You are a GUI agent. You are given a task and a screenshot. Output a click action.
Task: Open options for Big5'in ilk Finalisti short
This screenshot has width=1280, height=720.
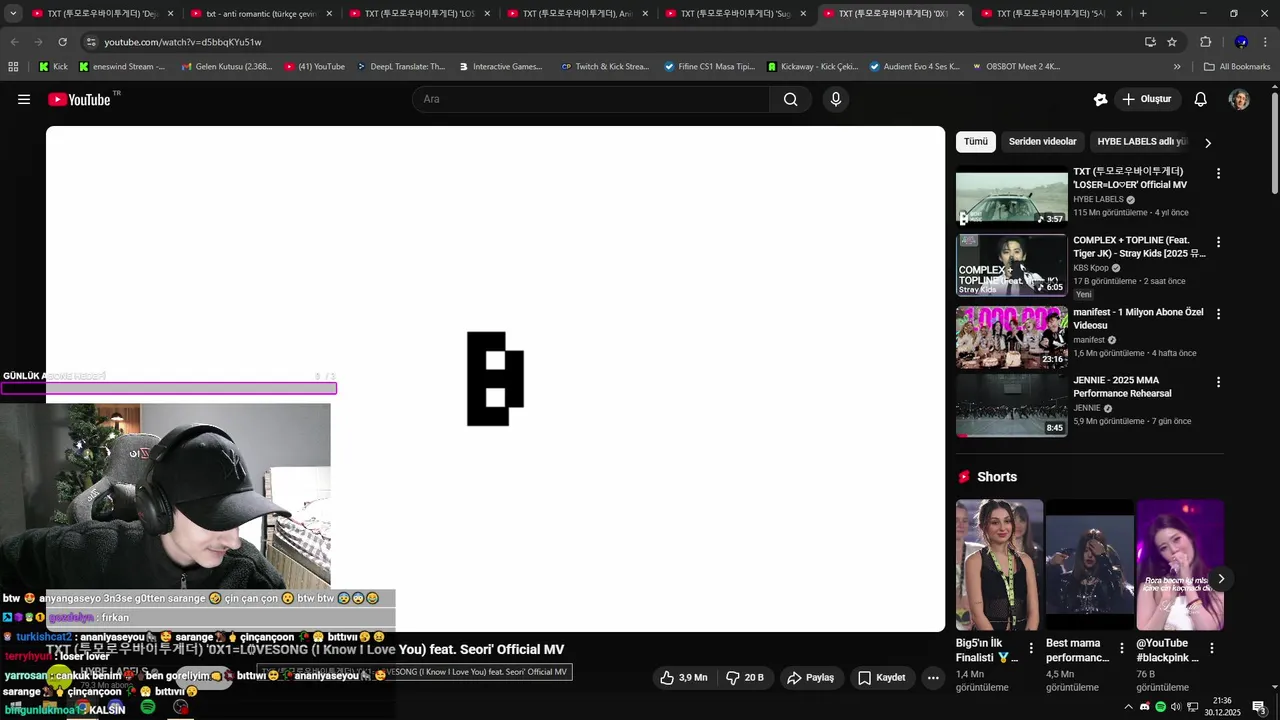pyautogui.click(x=1031, y=648)
